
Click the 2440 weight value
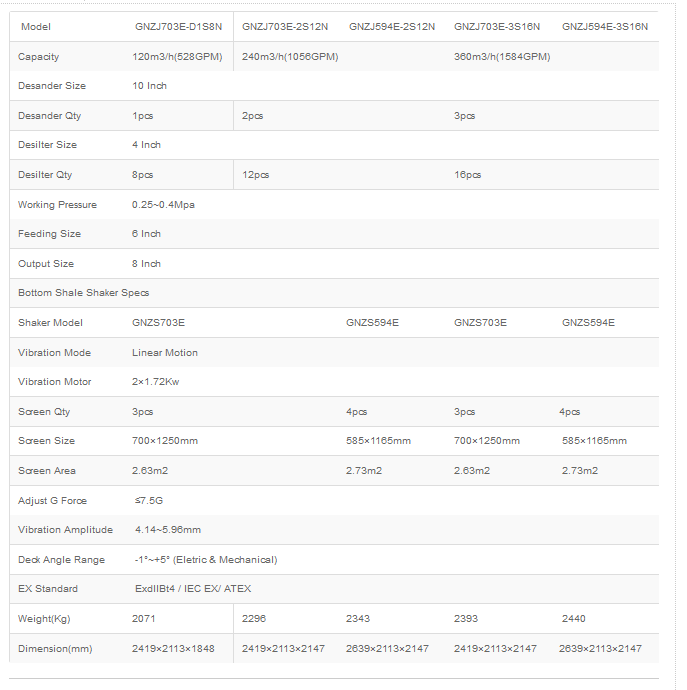573,619
